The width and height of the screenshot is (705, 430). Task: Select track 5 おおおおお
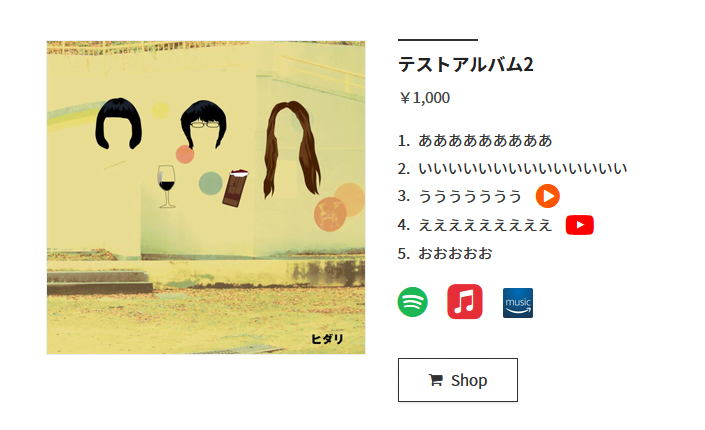[x=455, y=253]
